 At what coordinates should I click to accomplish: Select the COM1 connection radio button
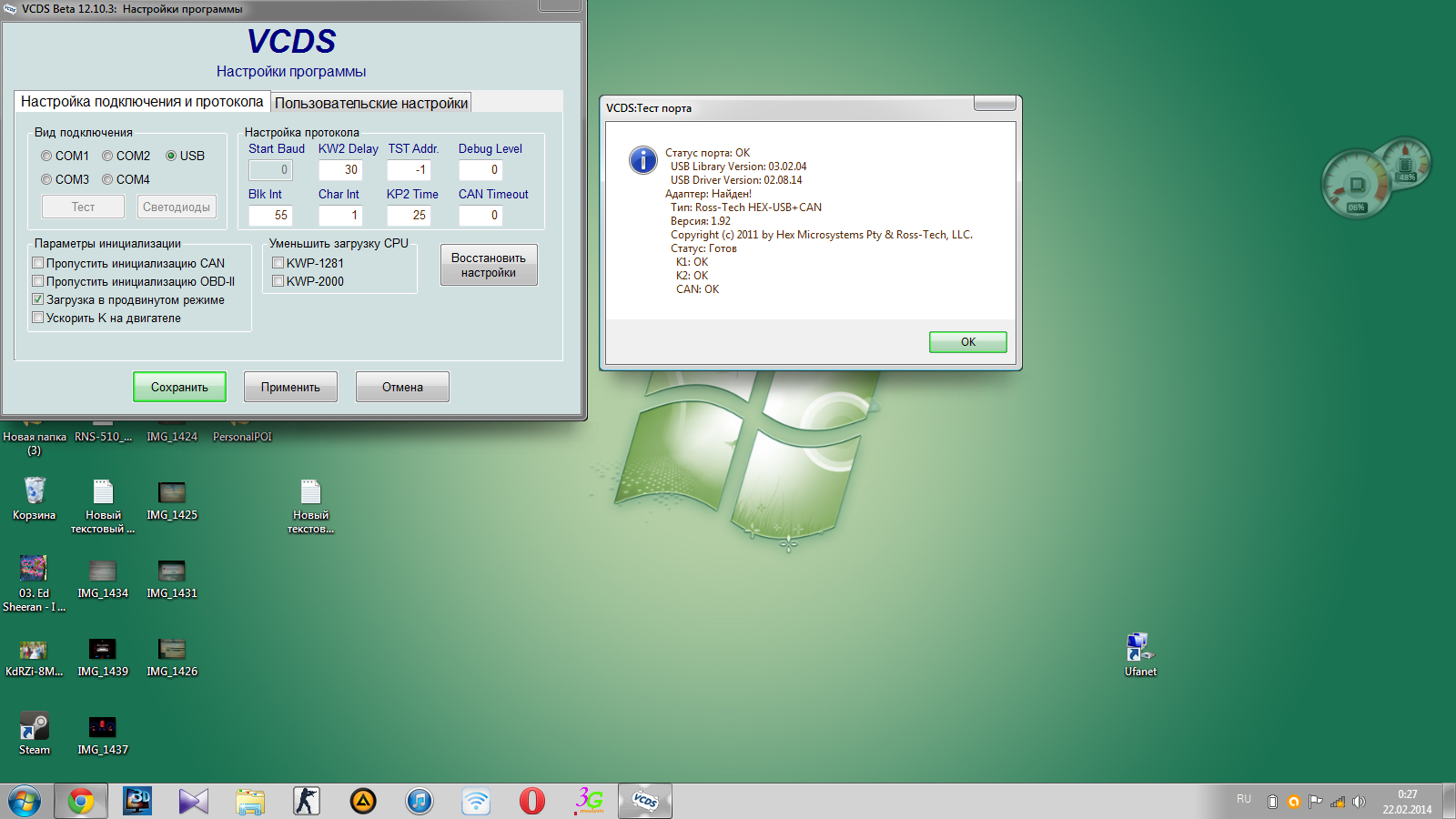47,157
